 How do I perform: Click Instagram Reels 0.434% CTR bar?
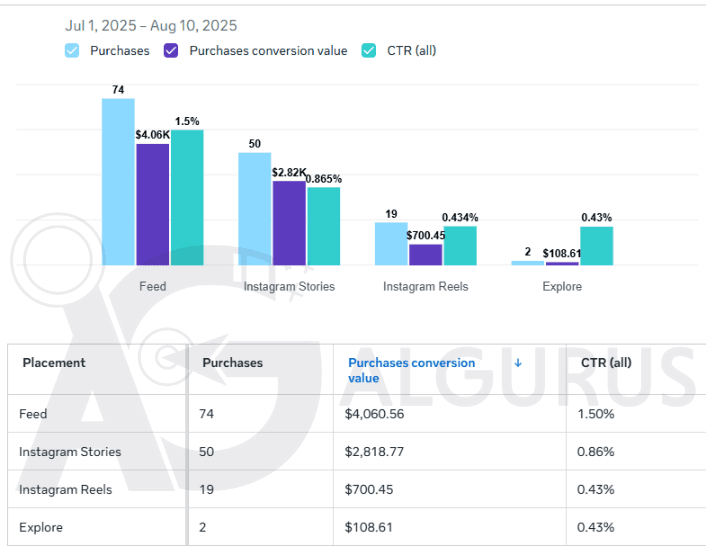tap(460, 246)
